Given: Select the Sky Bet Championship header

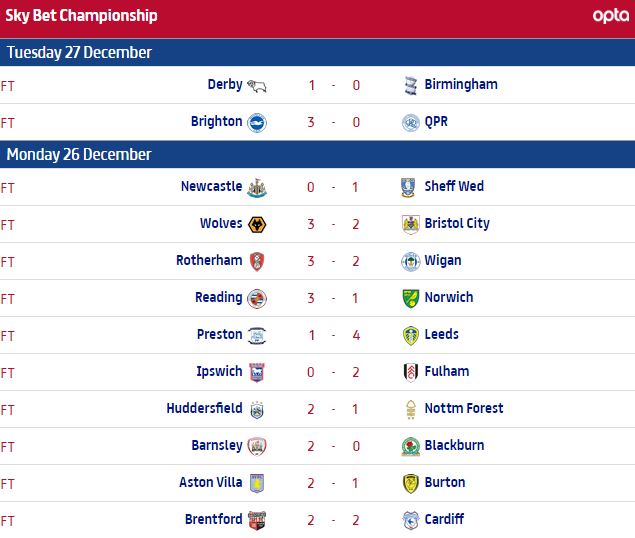Looking at the screenshot, I should pyautogui.click(x=82, y=16).
